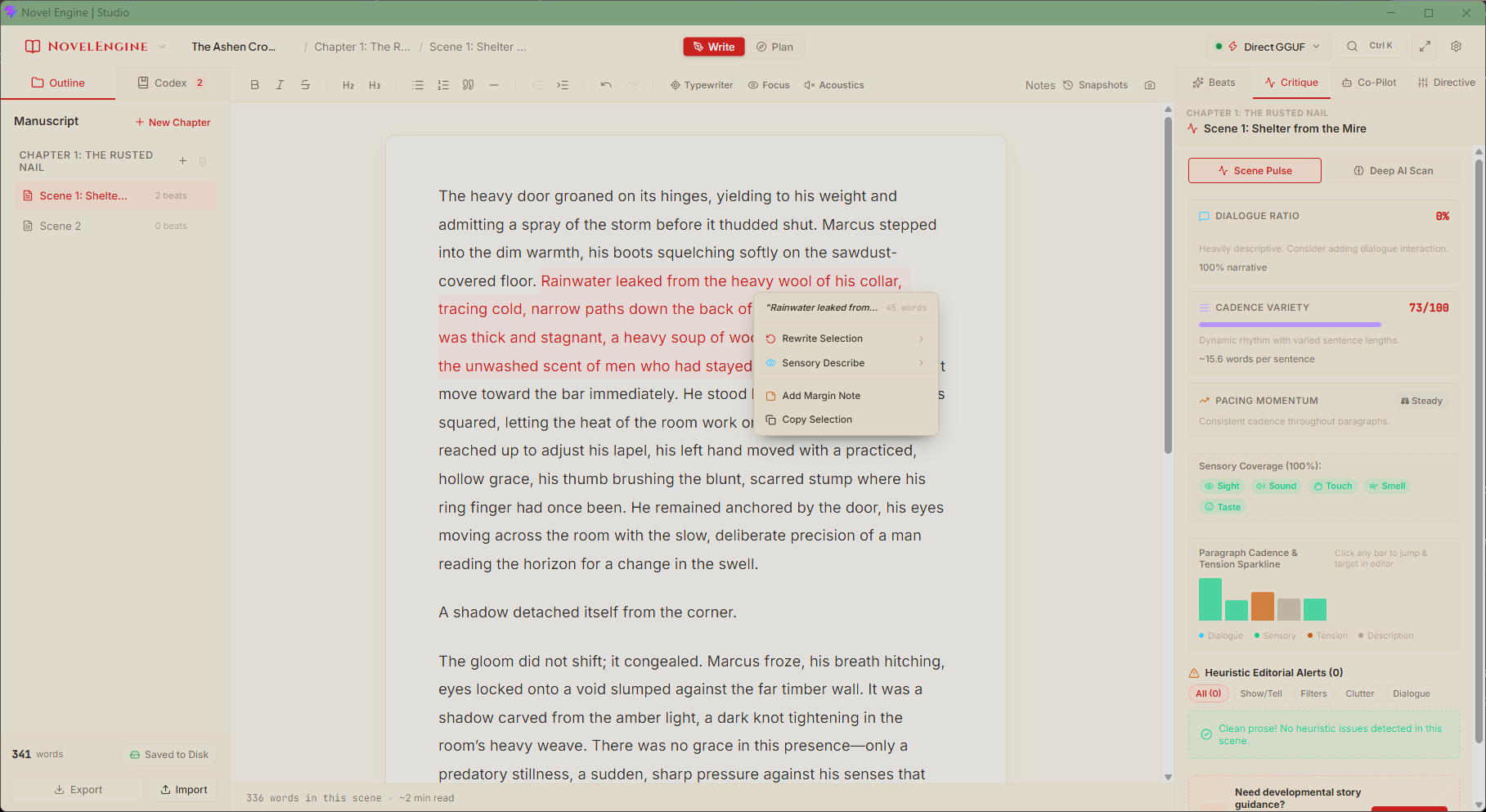Apply italic formatting
Screen dimensions: 1486x812
pyautogui.click(x=280, y=85)
